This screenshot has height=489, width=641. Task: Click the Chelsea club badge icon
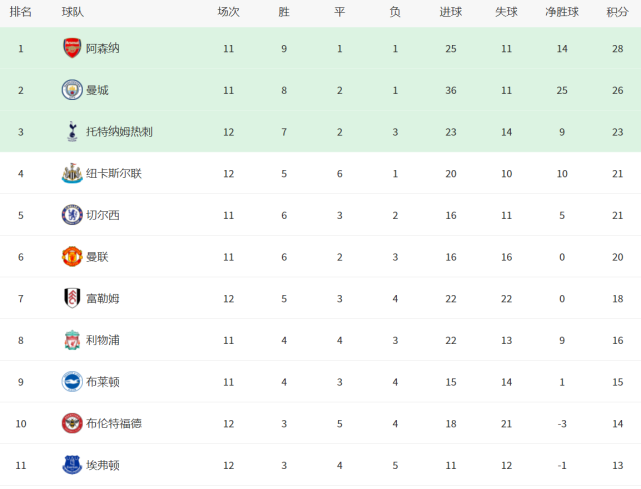(72, 215)
